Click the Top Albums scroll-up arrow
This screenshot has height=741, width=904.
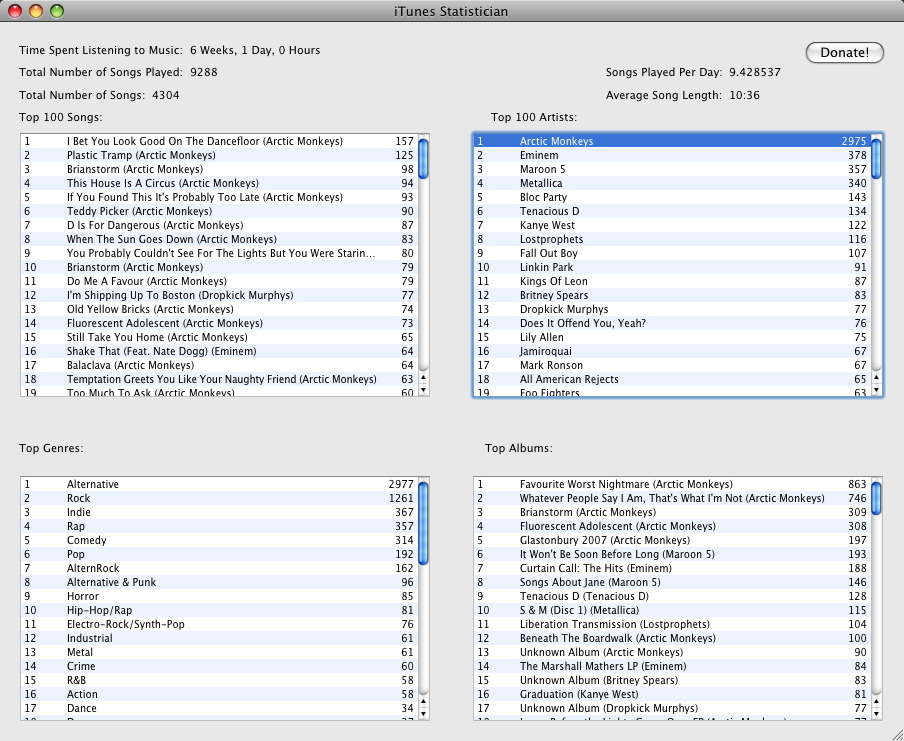tap(876, 701)
